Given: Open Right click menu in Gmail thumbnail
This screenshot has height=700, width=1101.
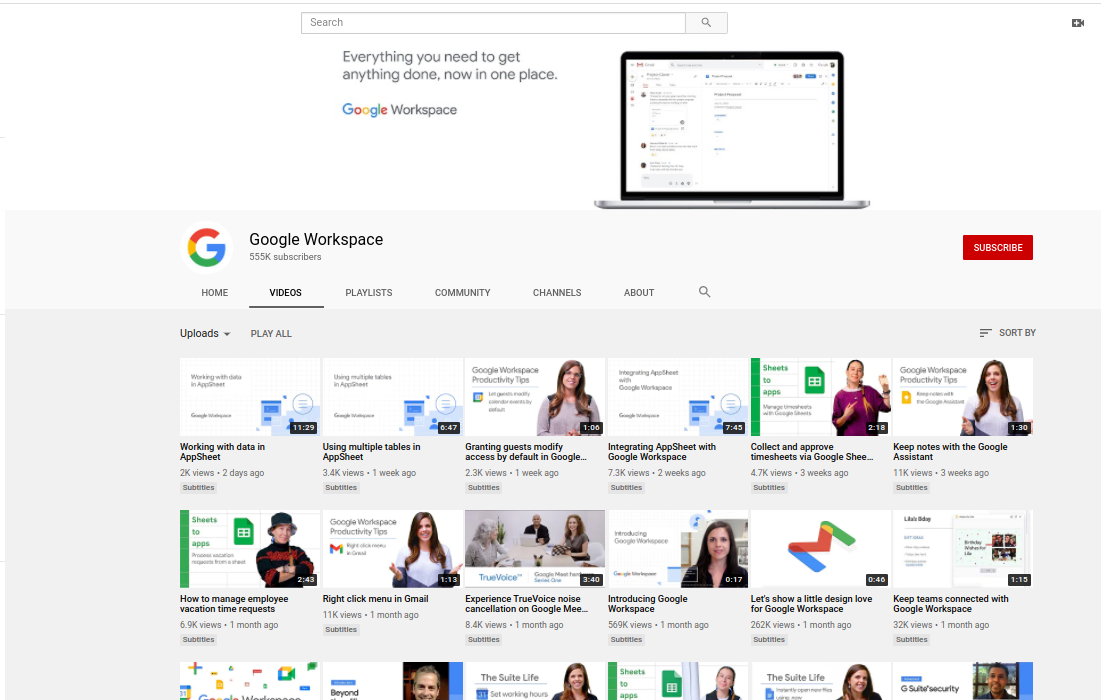Looking at the screenshot, I should (393, 549).
